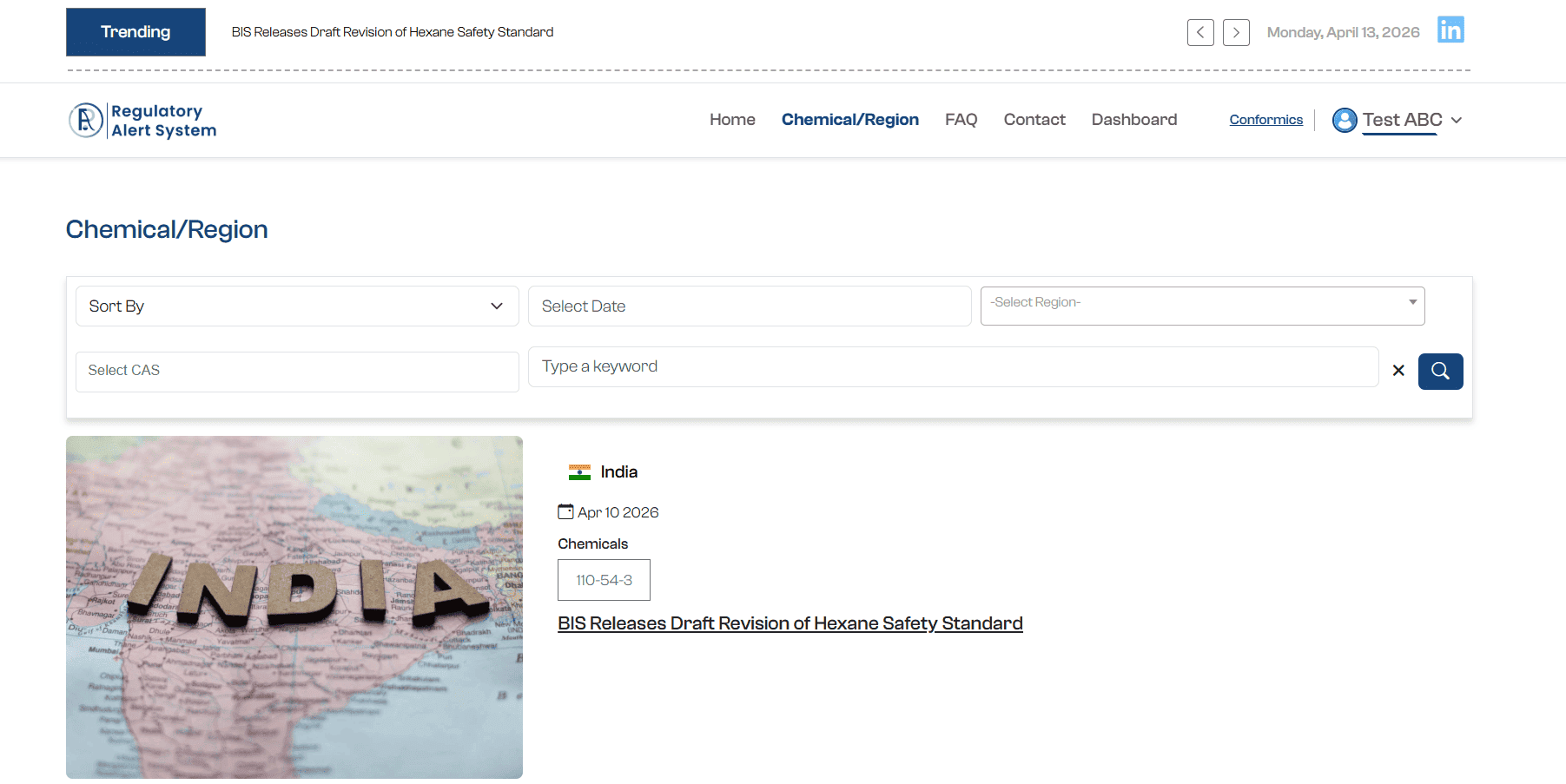
Task: Open the Contact page
Action: [x=1034, y=120]
